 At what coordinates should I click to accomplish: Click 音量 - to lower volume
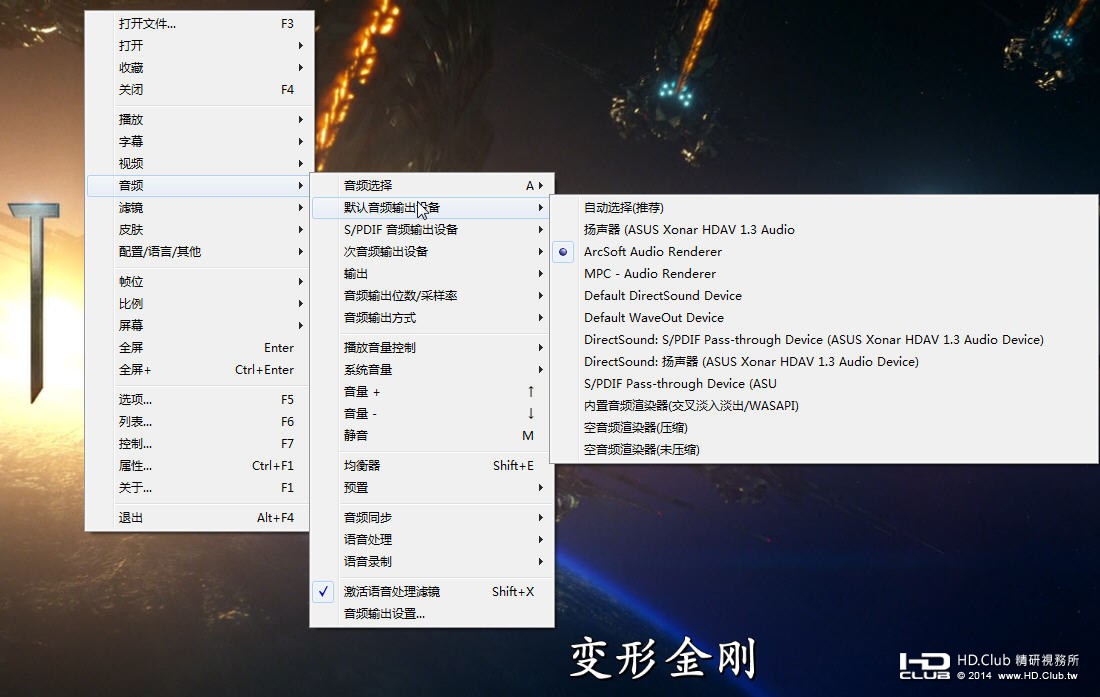coord(431,414)
